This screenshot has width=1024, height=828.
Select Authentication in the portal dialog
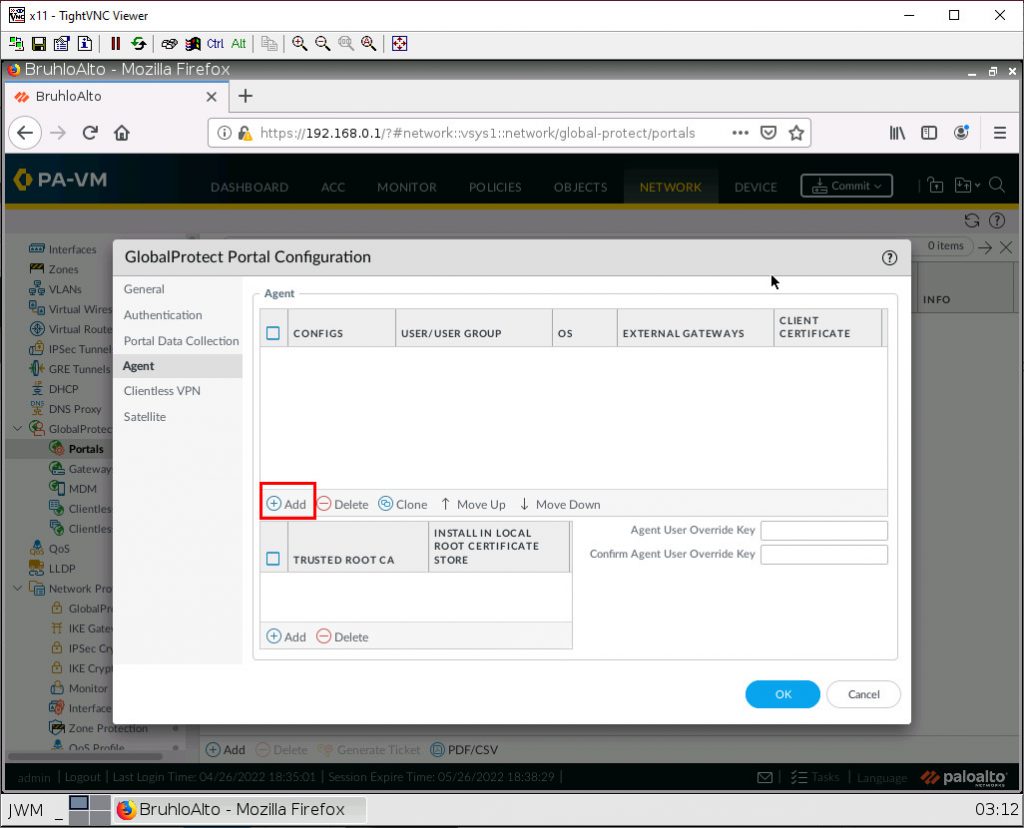[163, 315]
